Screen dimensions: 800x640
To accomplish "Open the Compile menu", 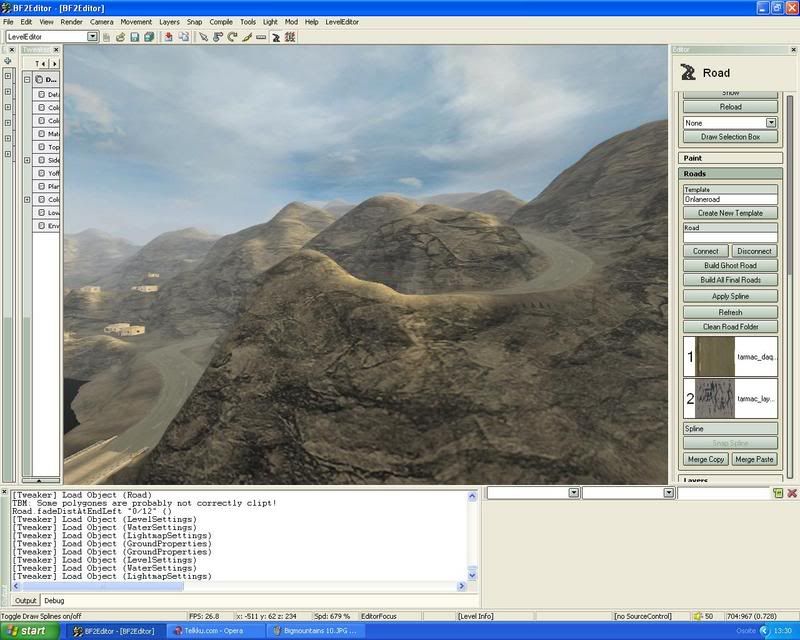I will (221, 21).
